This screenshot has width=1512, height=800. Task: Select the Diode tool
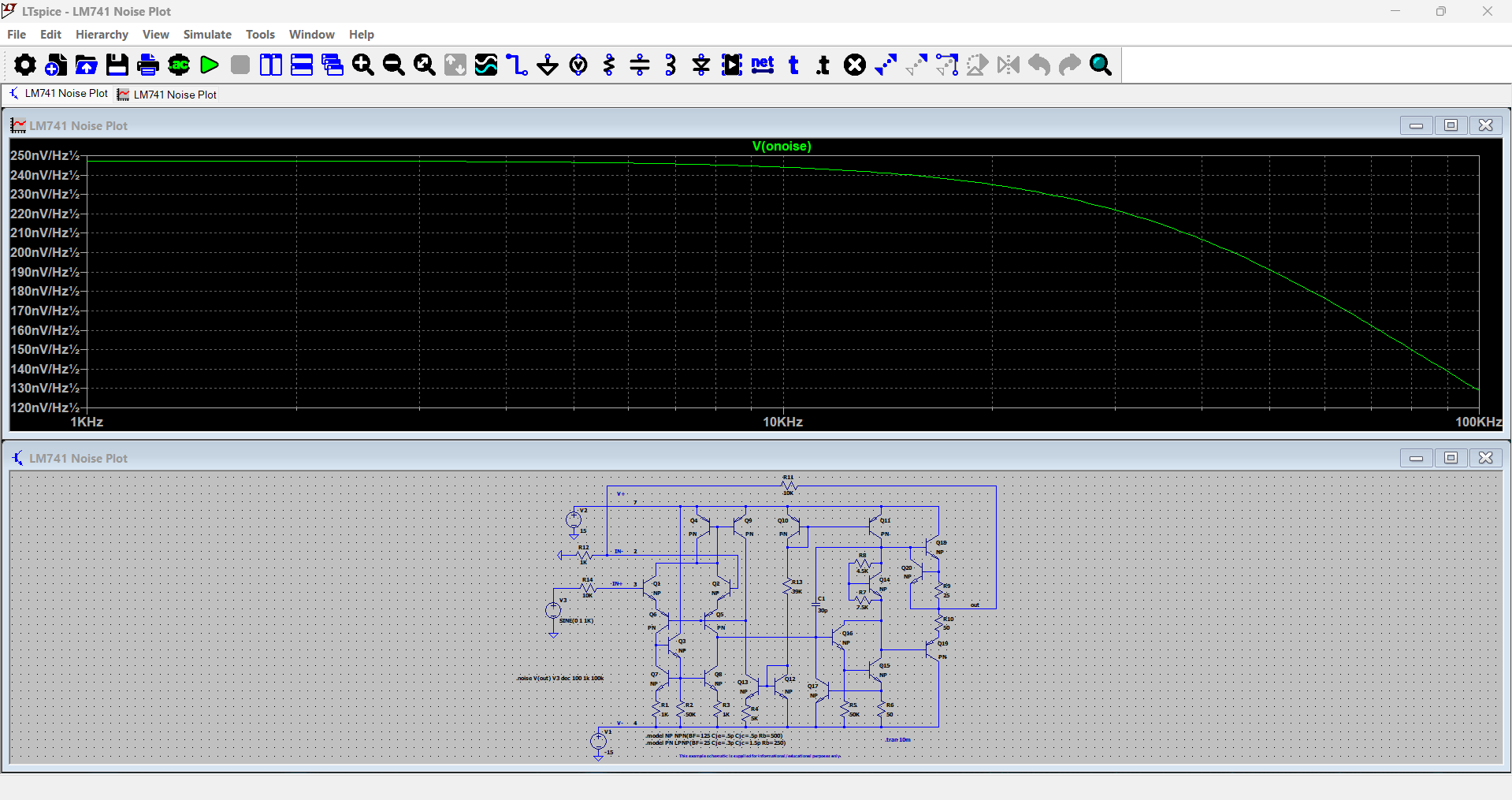click(x=701, y=65)
